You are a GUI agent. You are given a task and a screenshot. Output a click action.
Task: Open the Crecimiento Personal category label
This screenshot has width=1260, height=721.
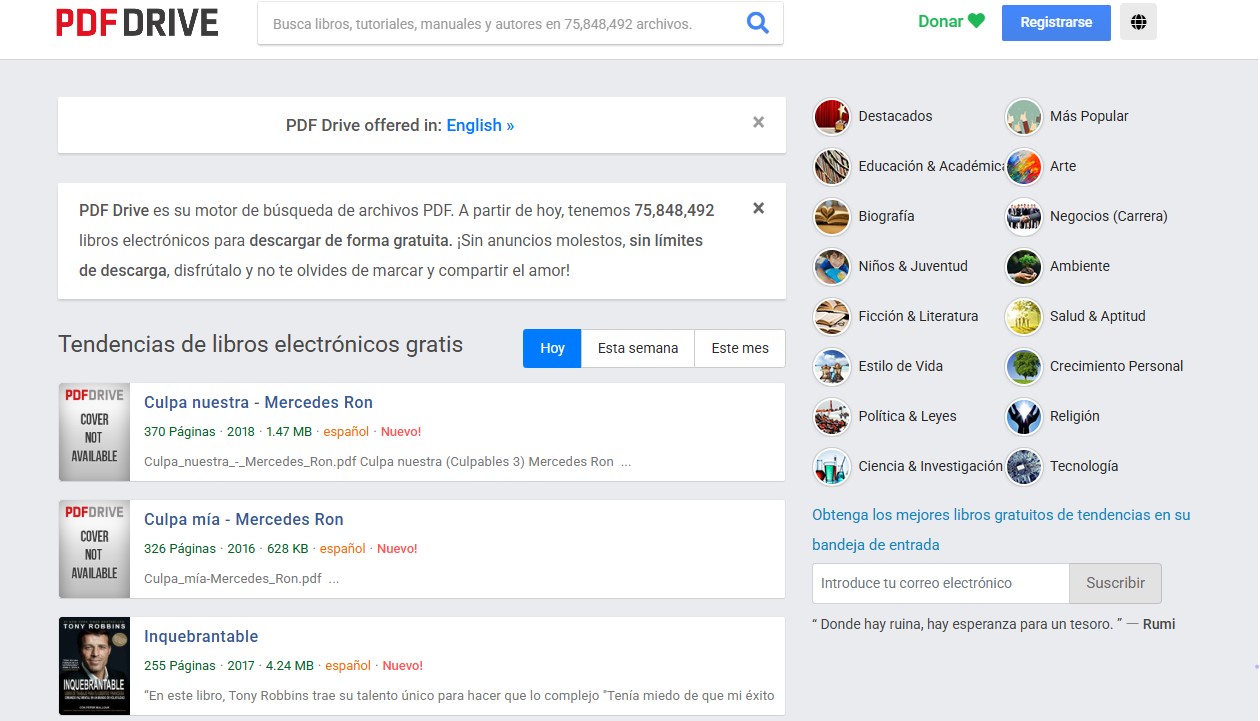(1117, 366)
